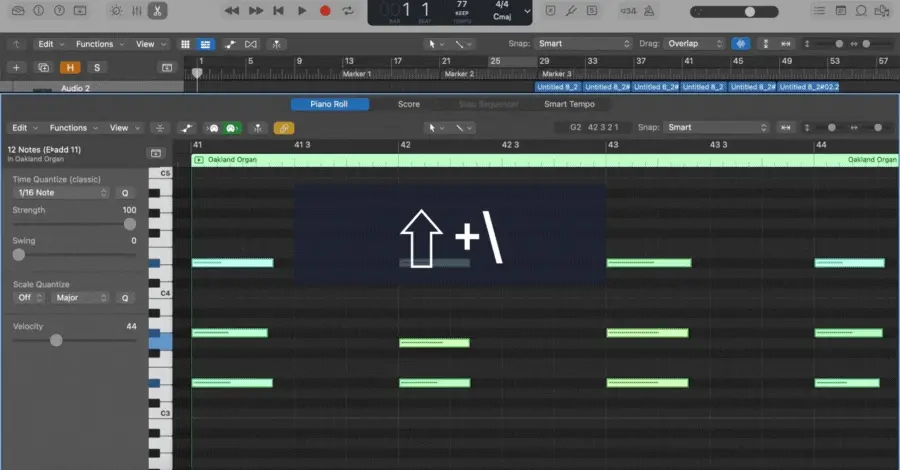The width and height of the screenshot is (900, 470).
Task: Open the Tracks area Snap dropdown
Action: click(583, 44)
